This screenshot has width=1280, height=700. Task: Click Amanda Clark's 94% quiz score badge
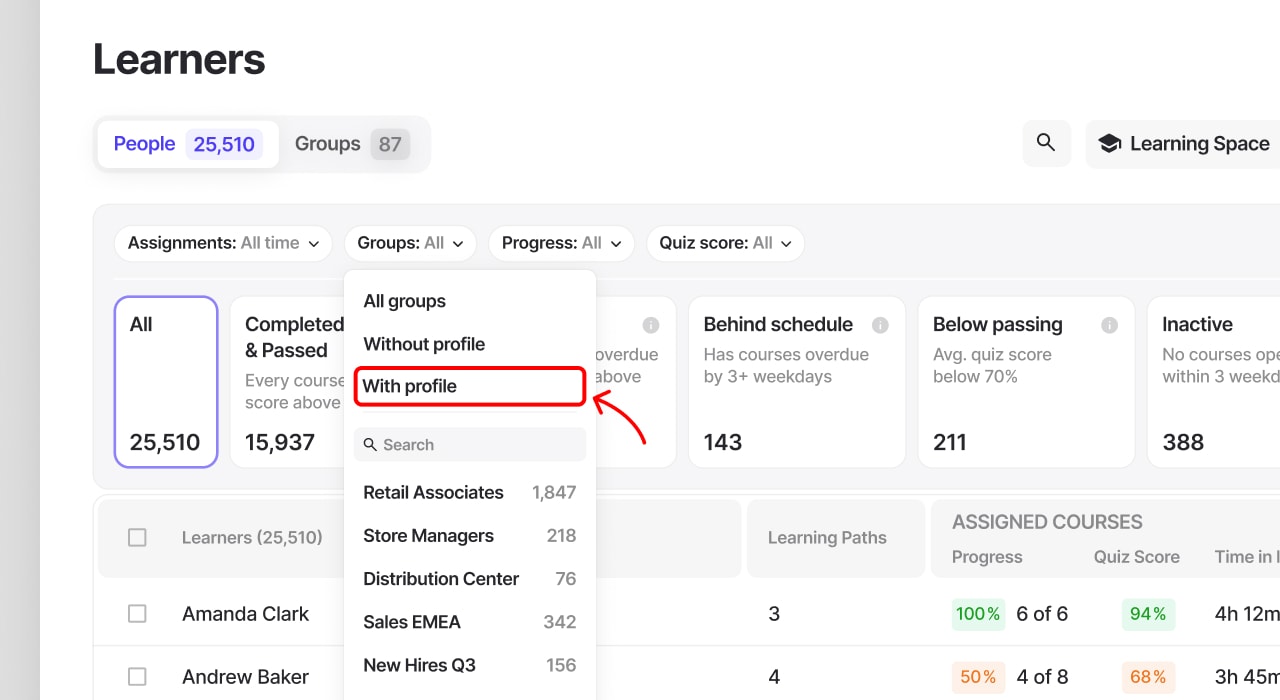click(x=1148, y=614)
